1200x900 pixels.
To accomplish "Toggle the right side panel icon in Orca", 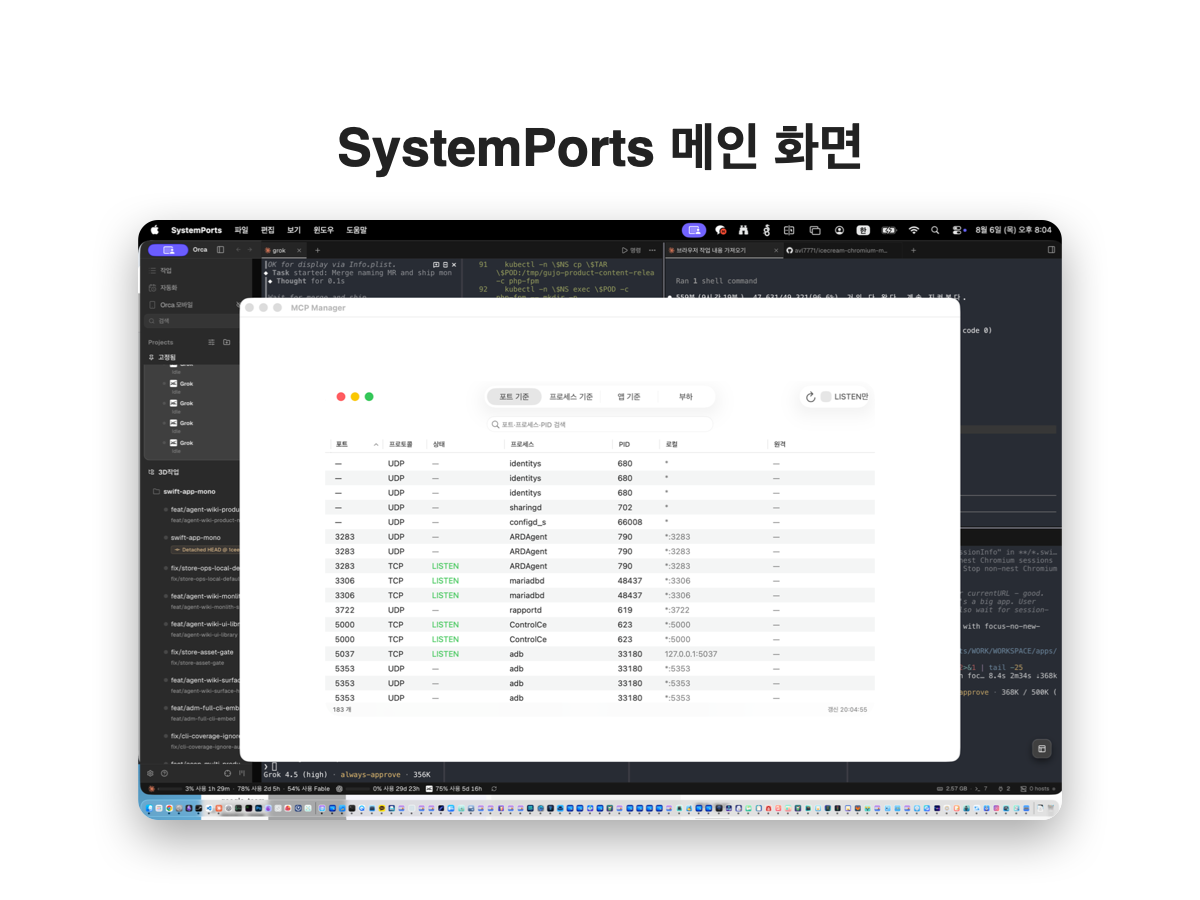I will point(1051,249).
